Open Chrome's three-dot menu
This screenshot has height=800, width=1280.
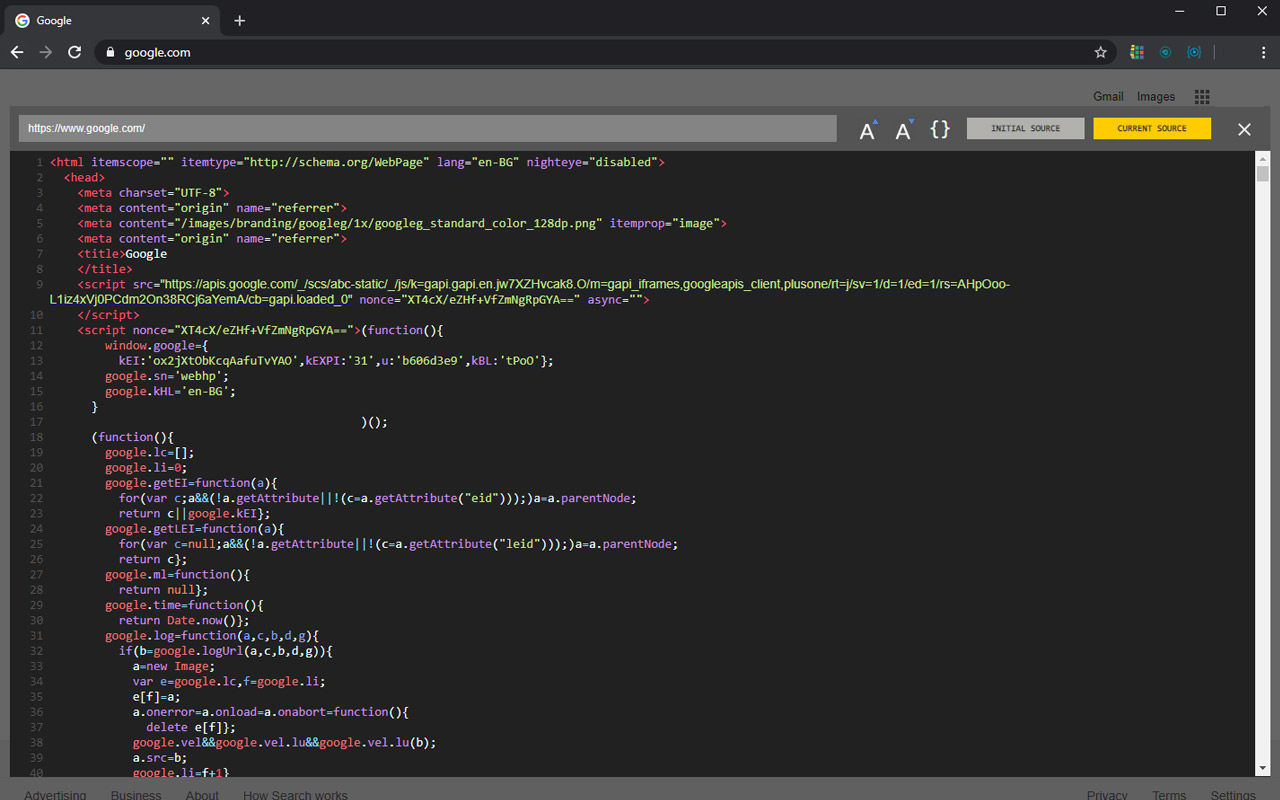[1263, 52]
